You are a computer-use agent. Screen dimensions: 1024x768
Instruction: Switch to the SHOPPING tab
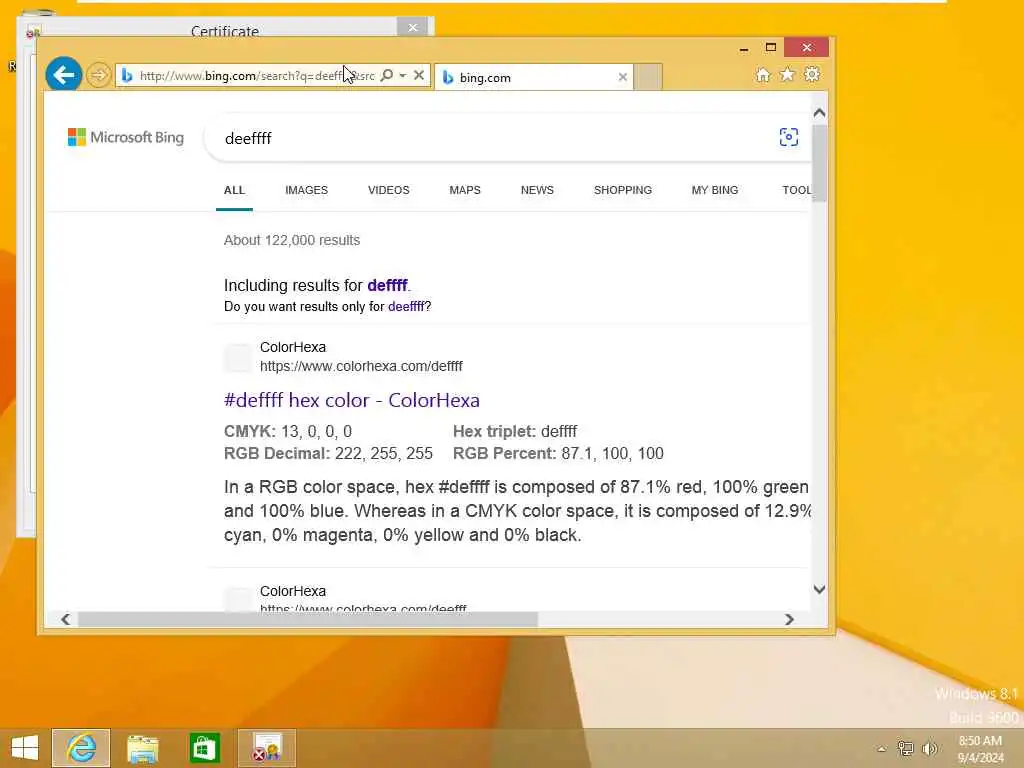(622, 190)
